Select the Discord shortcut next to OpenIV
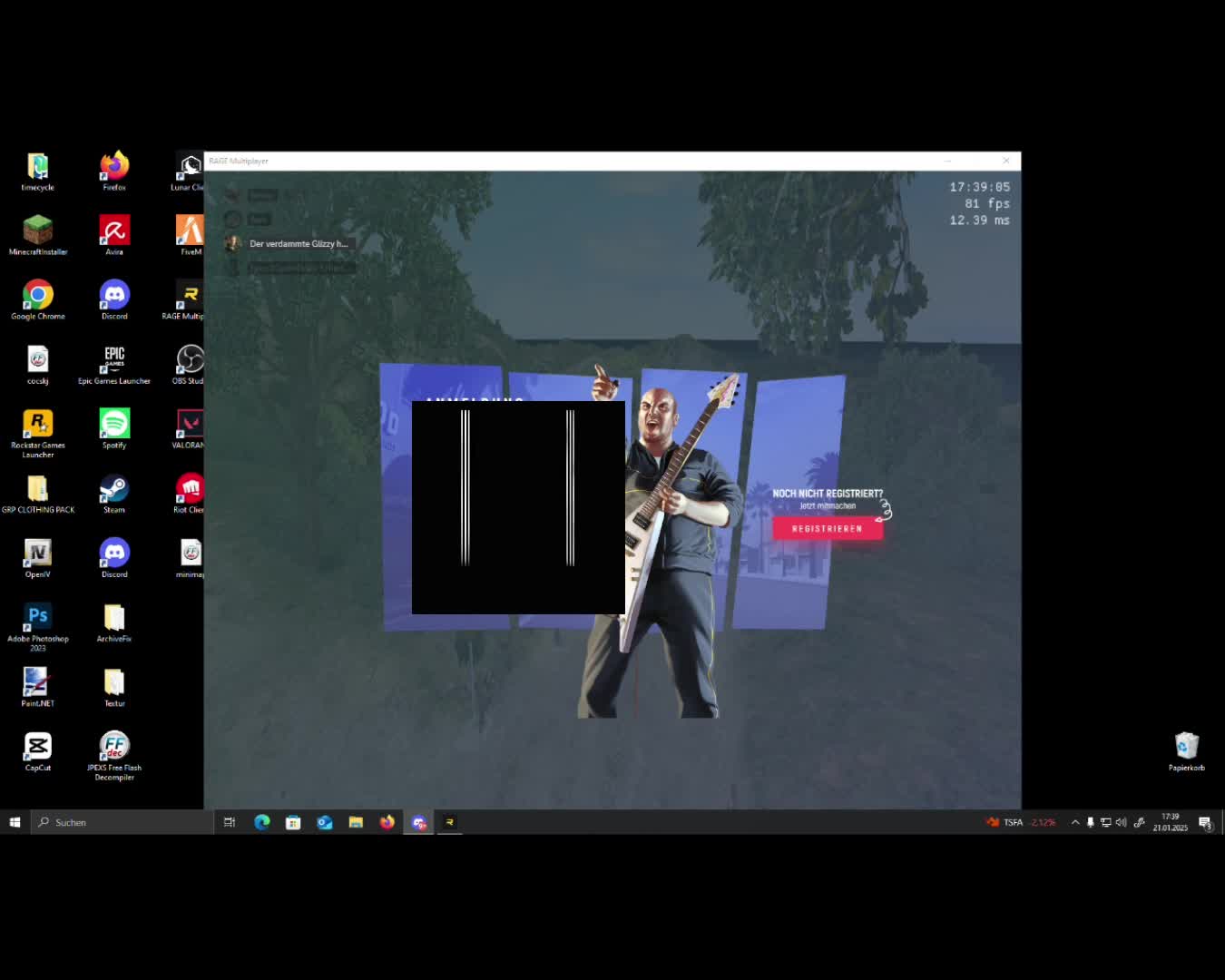Screen dimensions: 1225x980 114,558
